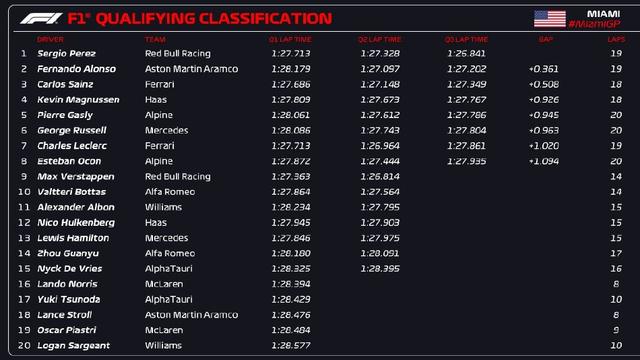The height and width of the screenshot is (360, 640).
Task: Click the United States flag icon
Action: click(x=550, y=19)
